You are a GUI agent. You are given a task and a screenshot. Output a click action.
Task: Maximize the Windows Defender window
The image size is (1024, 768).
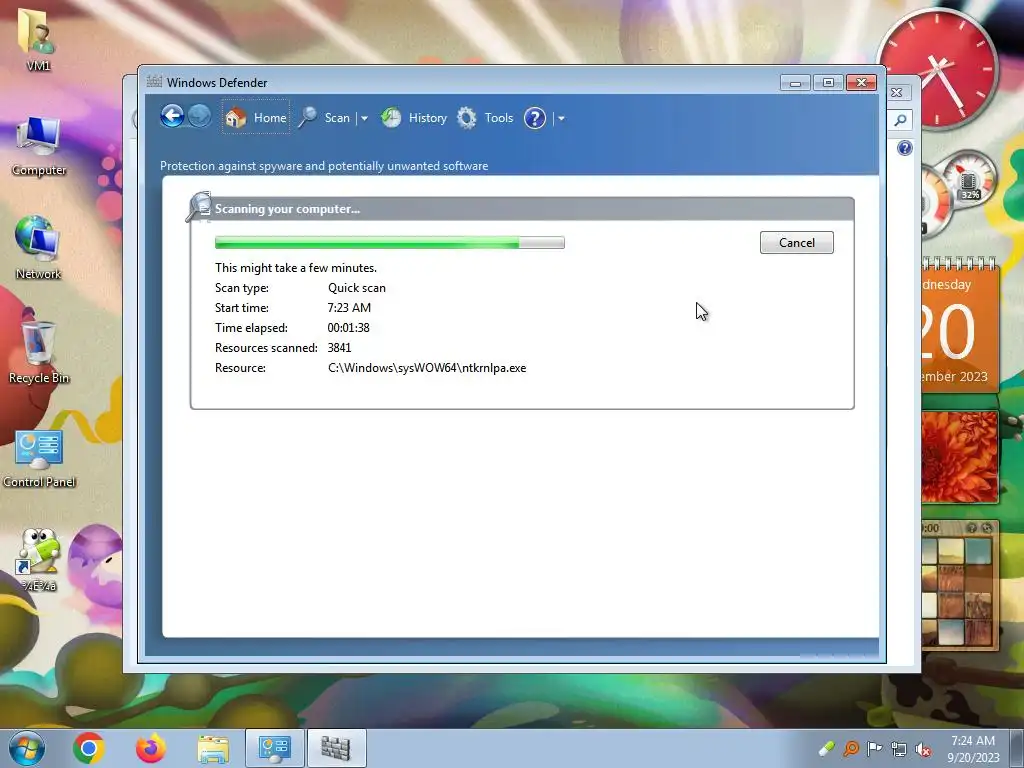click(828, 83)
